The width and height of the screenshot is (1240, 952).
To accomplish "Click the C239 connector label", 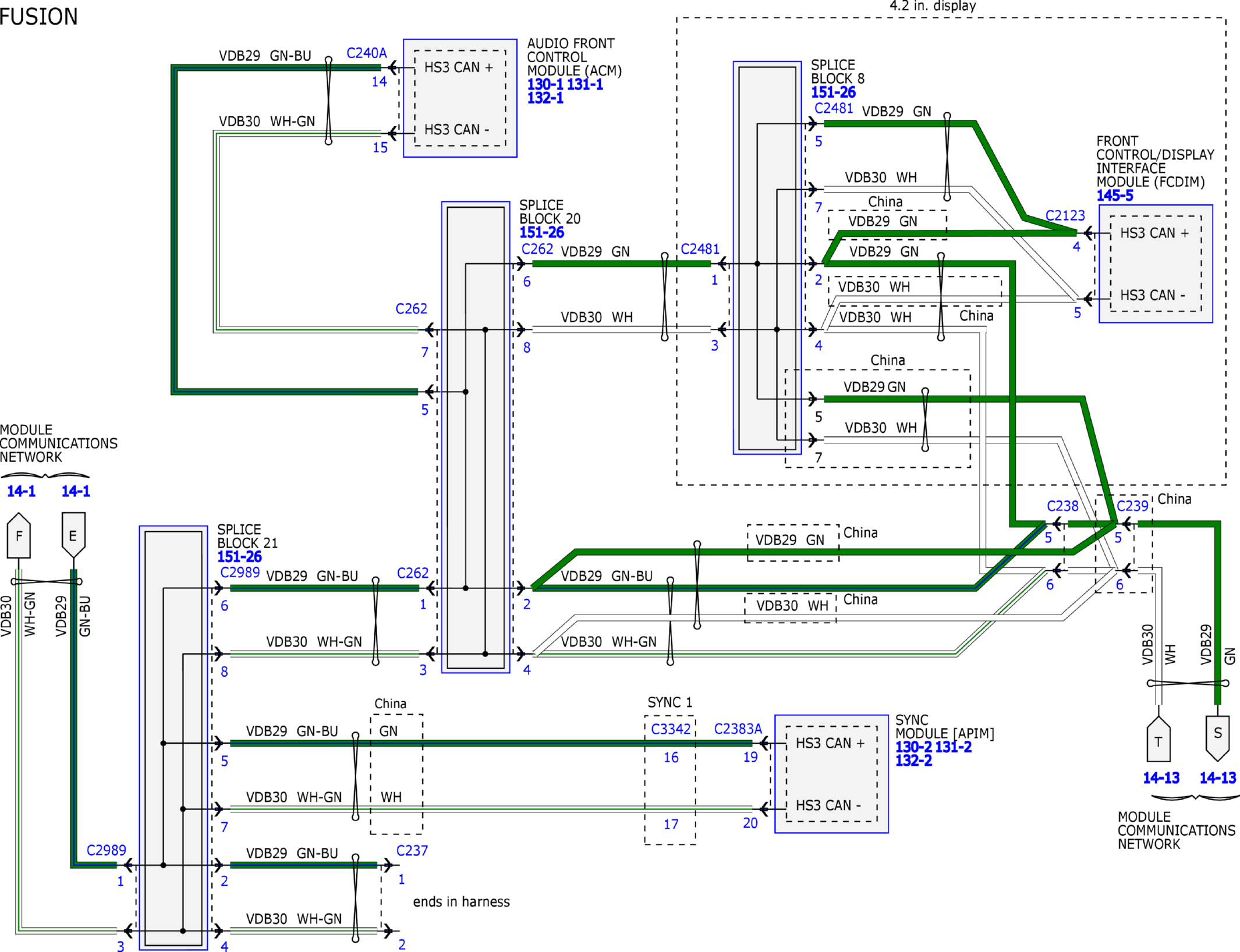I will [x=1132, y=506].
